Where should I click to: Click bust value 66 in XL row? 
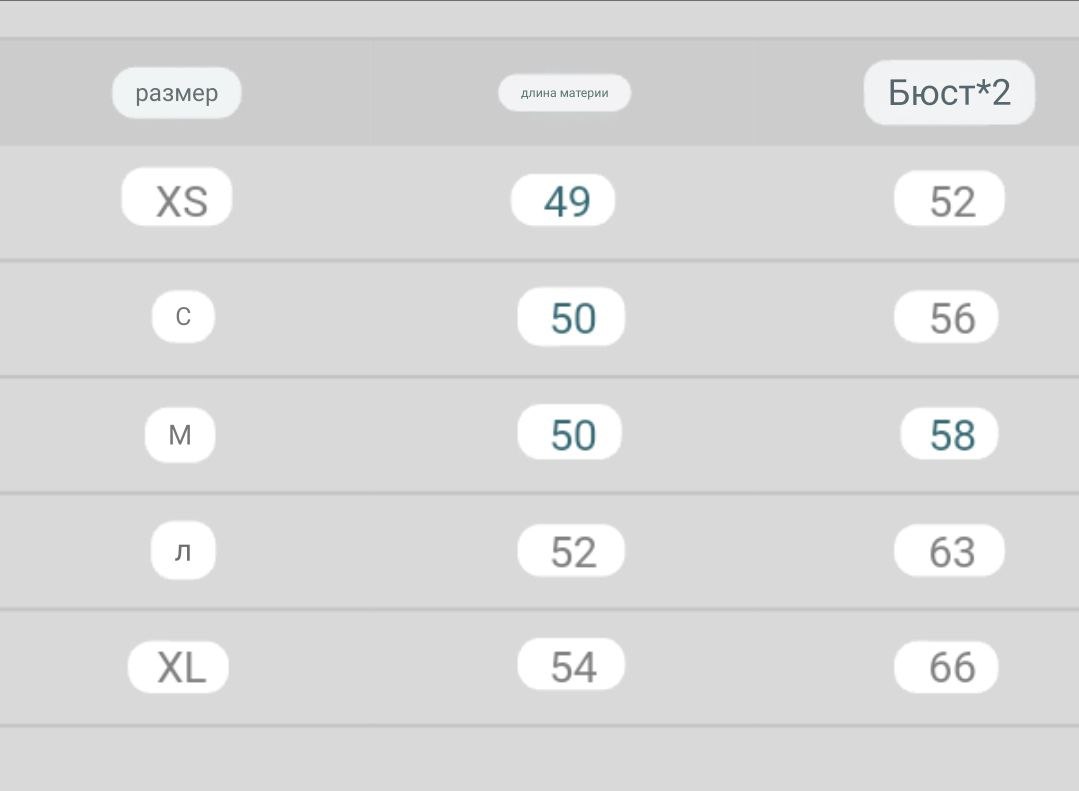(x=946, y=667)
